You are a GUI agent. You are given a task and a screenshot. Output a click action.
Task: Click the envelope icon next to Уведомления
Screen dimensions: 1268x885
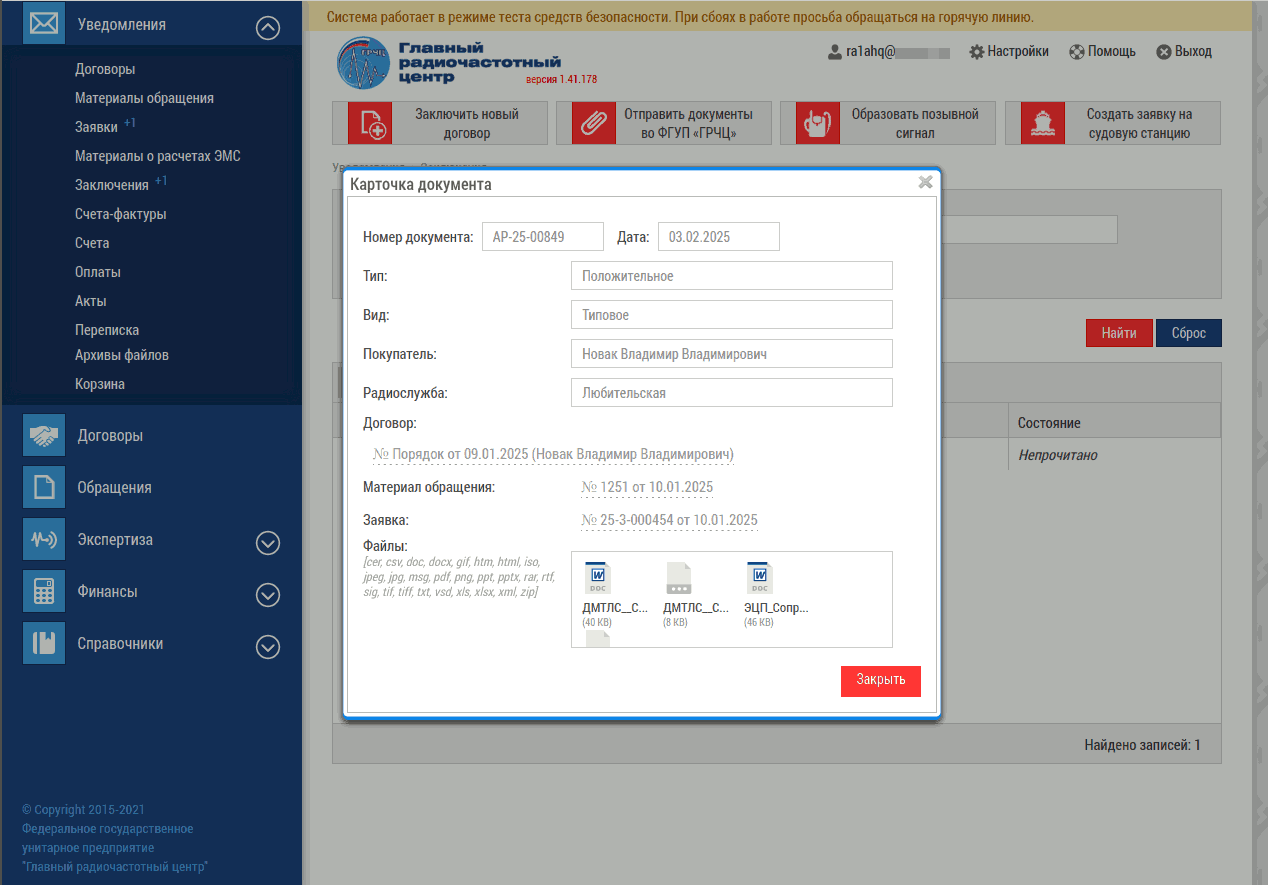click(43, 24)
